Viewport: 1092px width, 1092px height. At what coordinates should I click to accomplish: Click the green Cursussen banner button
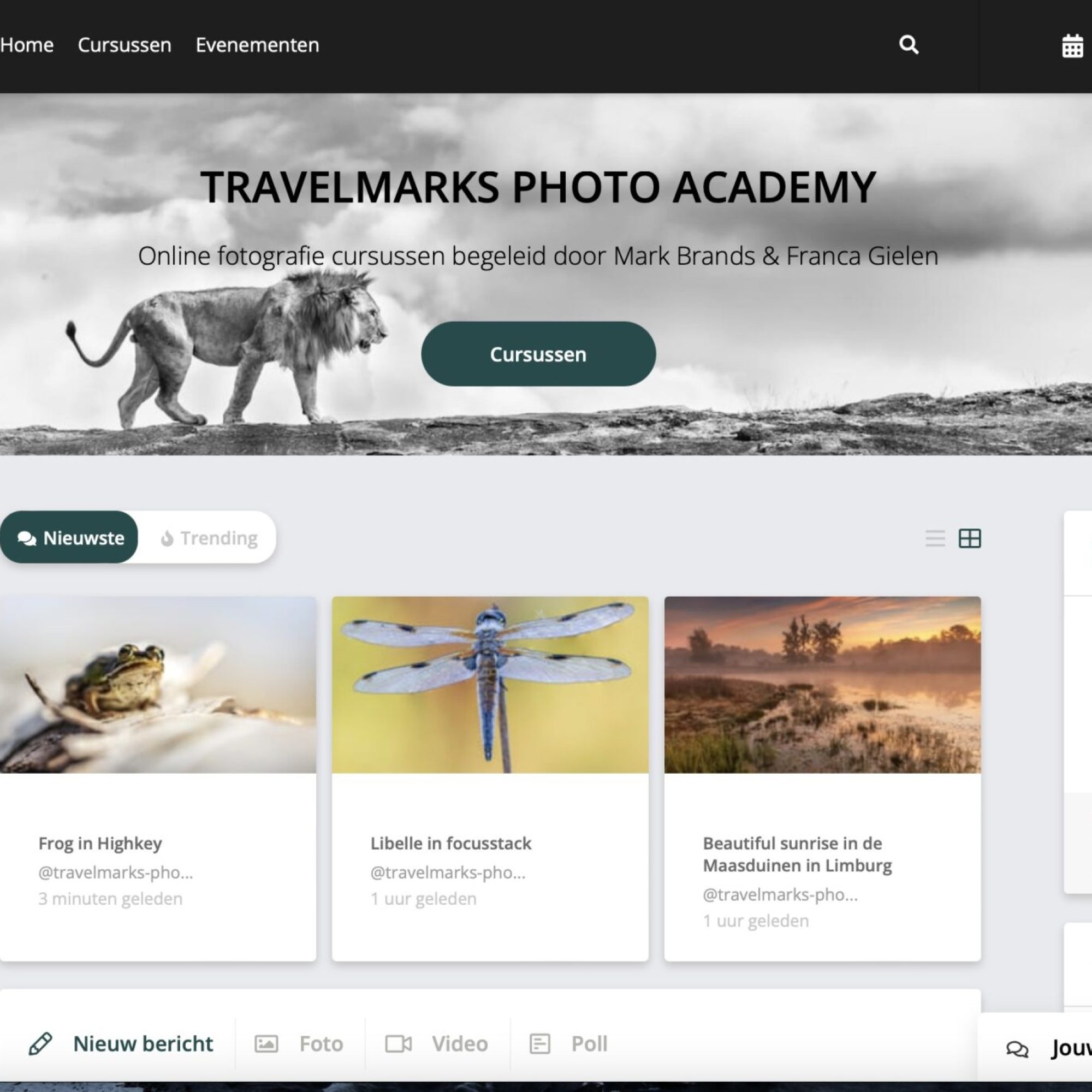point(538,354)
